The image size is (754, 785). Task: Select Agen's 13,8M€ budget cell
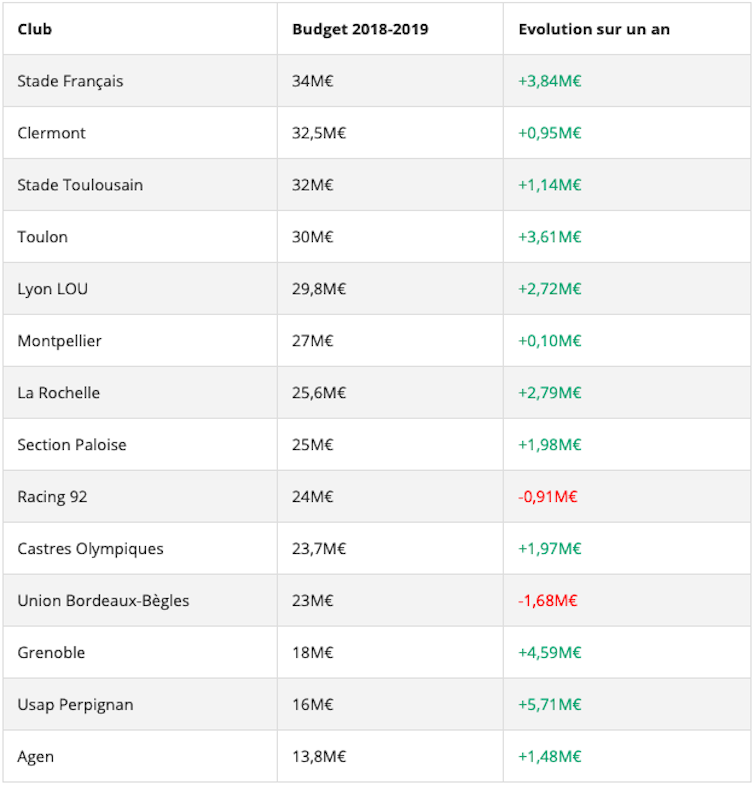[x=319, y=757]
